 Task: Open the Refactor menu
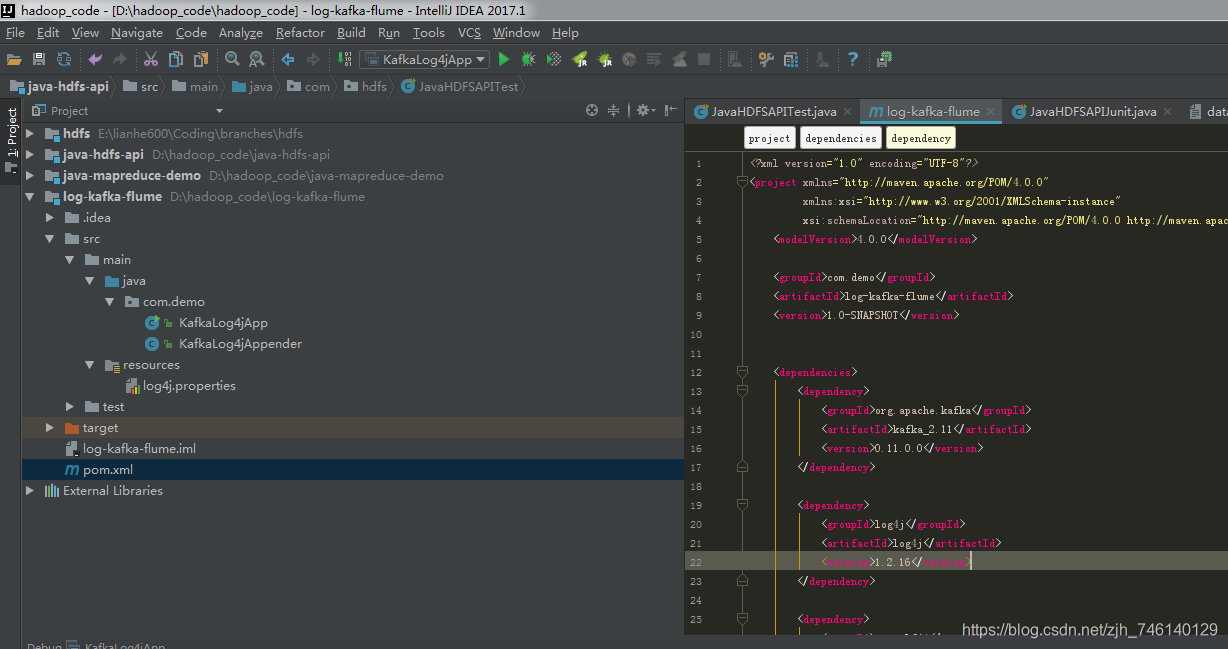300,33
